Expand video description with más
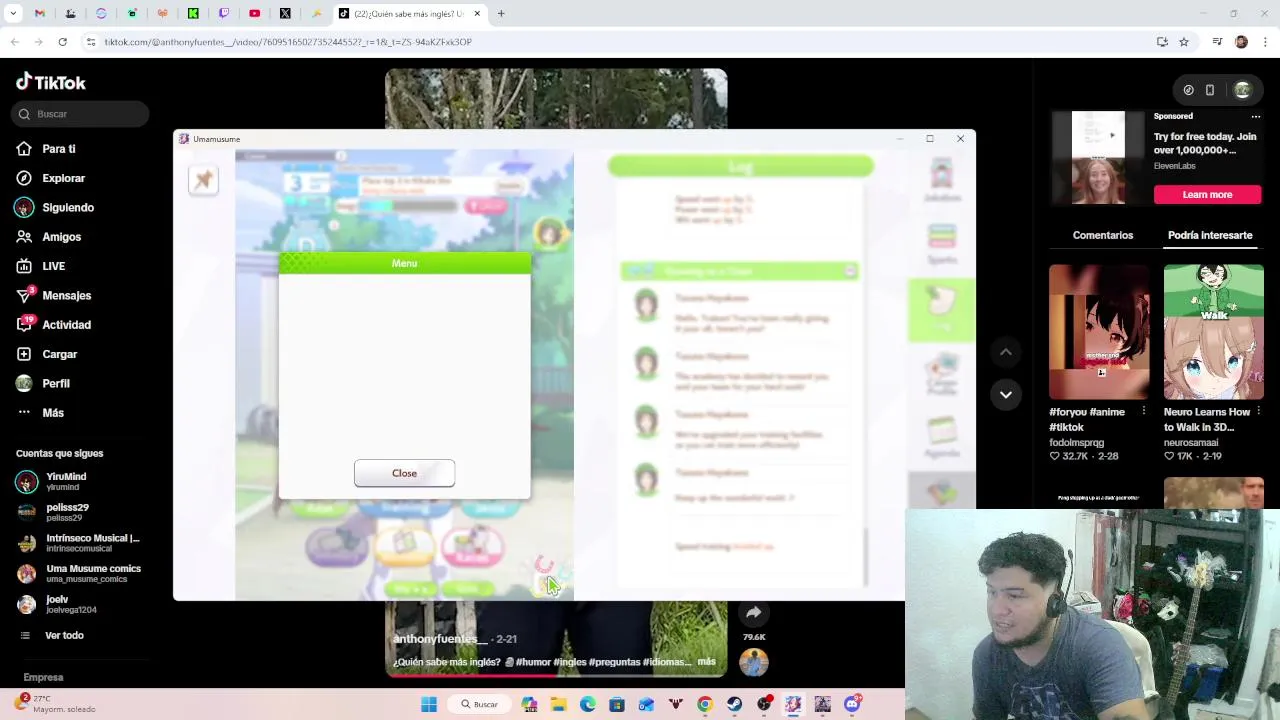 coord(706,662)
